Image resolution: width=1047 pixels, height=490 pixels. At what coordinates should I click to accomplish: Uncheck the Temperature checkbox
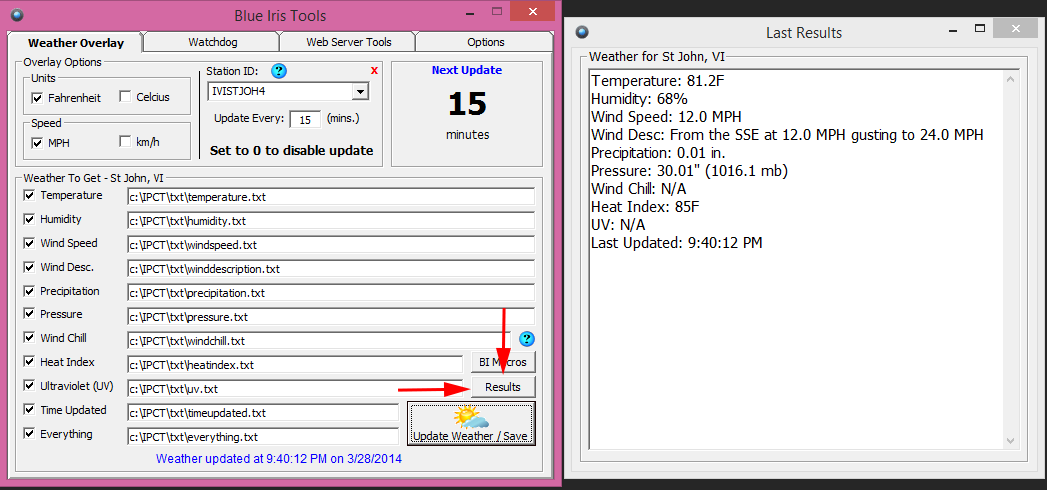[x=29, y=196]
